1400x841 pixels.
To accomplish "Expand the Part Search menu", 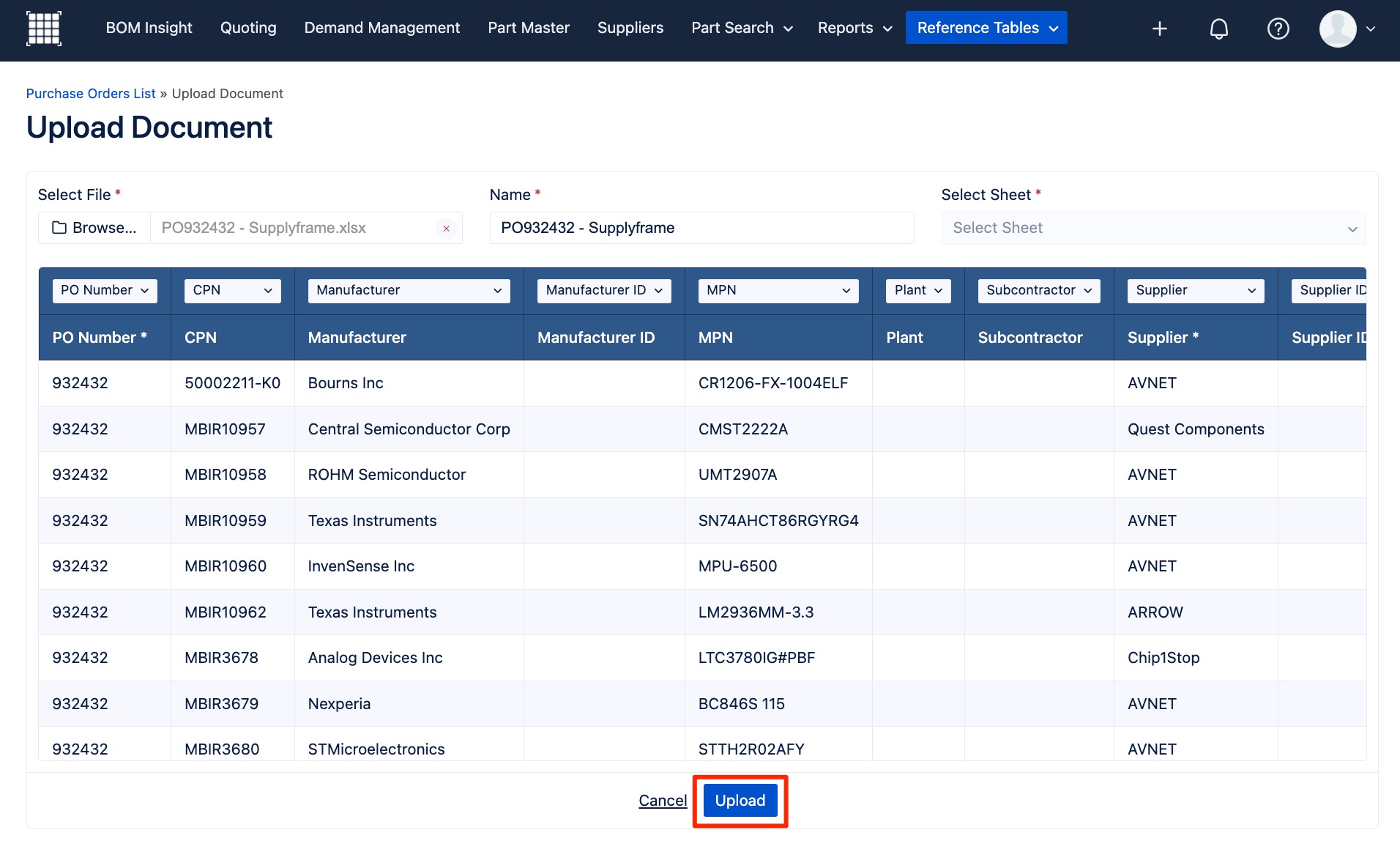I will click(742, 28).
